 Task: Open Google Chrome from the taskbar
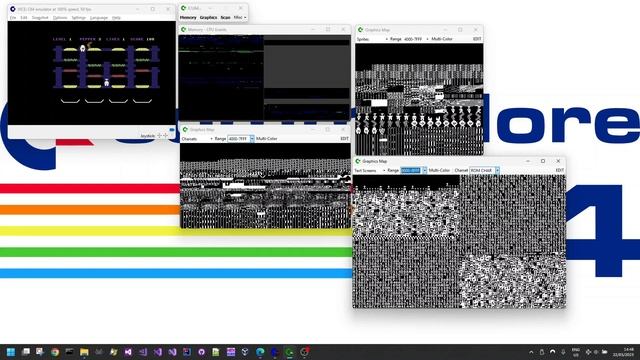(55, 352)
